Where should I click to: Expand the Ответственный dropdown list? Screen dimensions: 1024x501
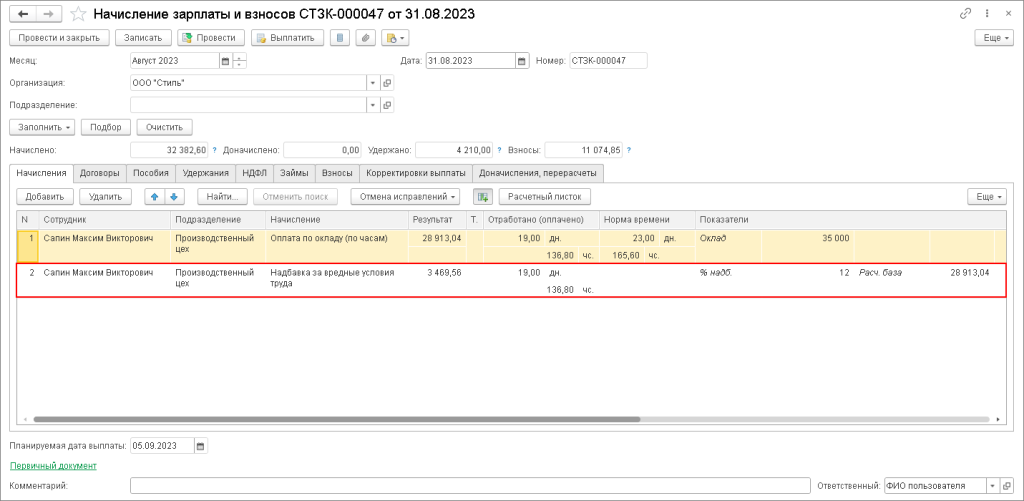993,486
